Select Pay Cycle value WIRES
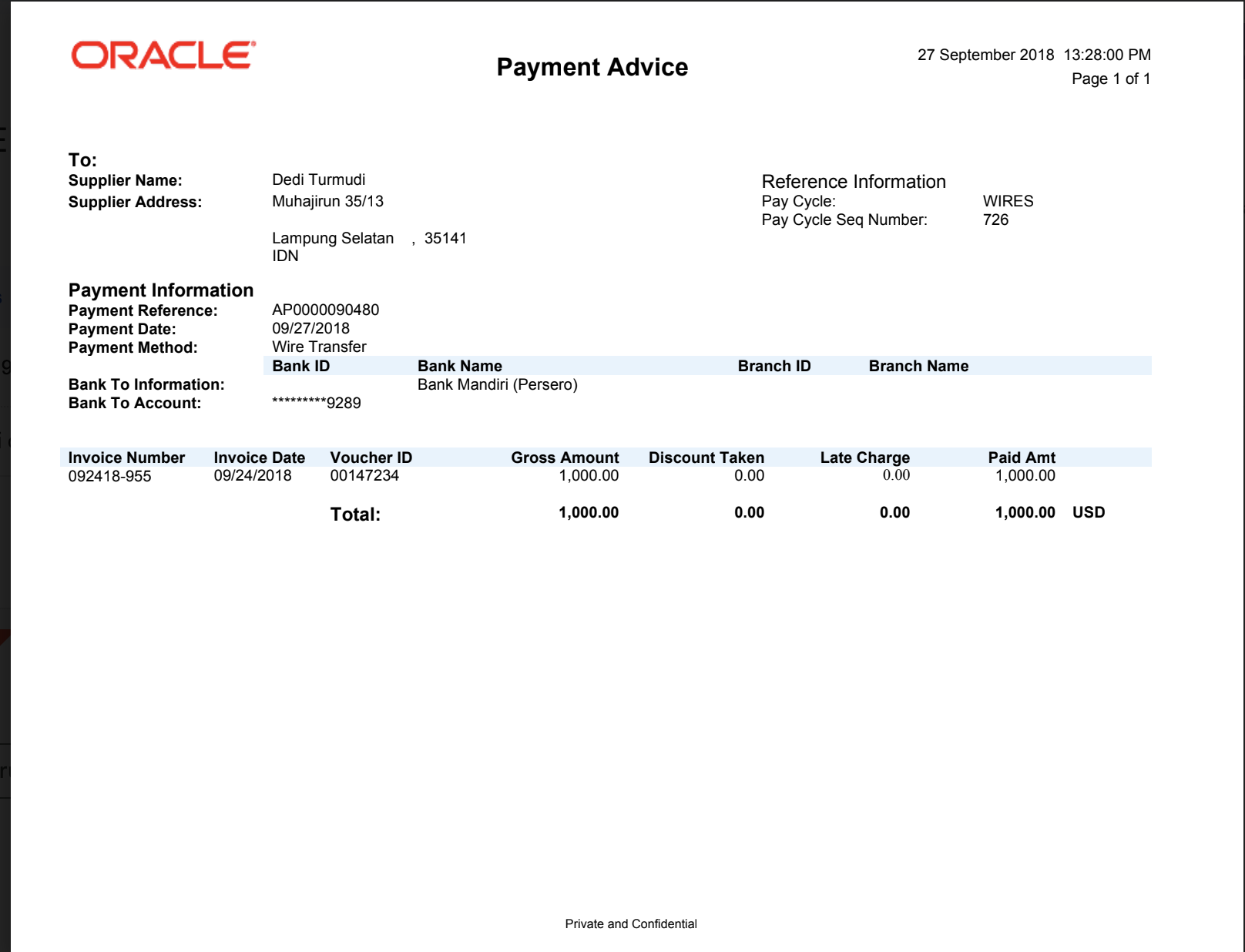Viewport: 1245px width, 952px height. [x=1008, y=201]
